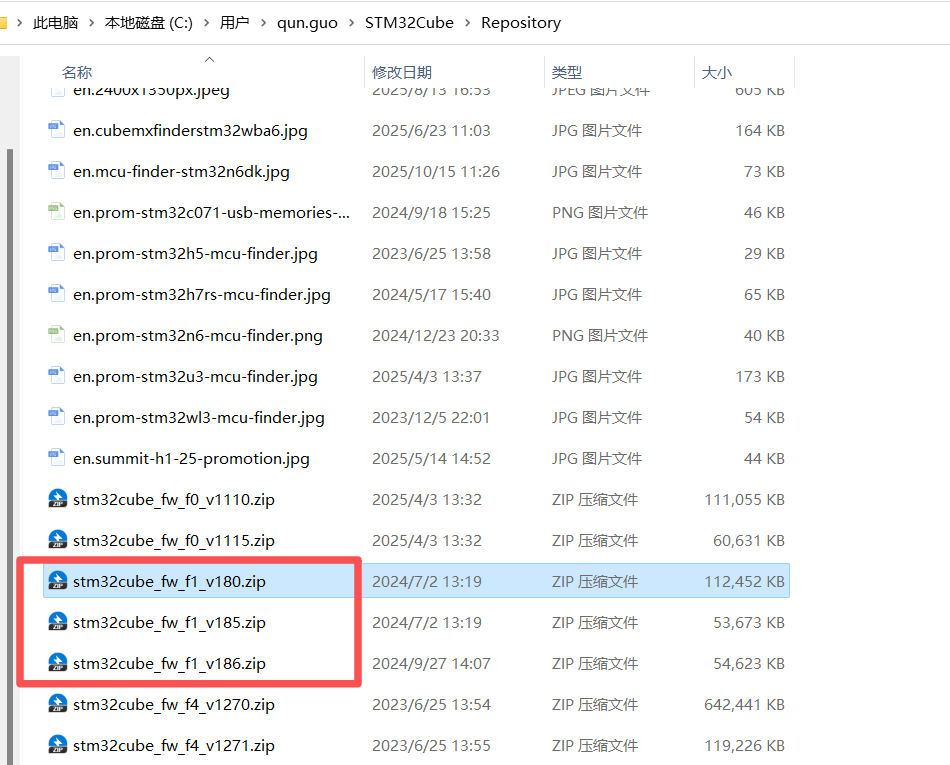This screenshot has width=950, height=765.
Task: Click the stm32cube_fw_f1_v186.zip archive icon
Action: coord(58,663)
